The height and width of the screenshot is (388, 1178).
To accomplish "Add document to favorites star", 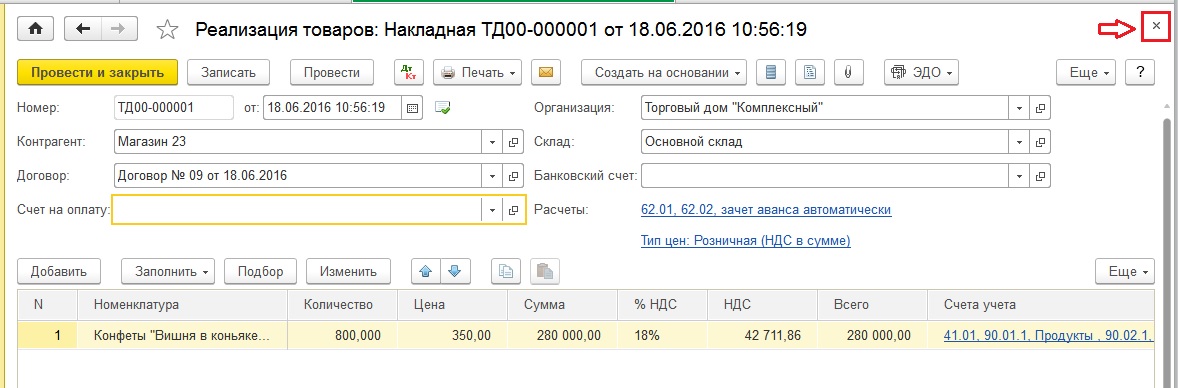I will [168, 29].
